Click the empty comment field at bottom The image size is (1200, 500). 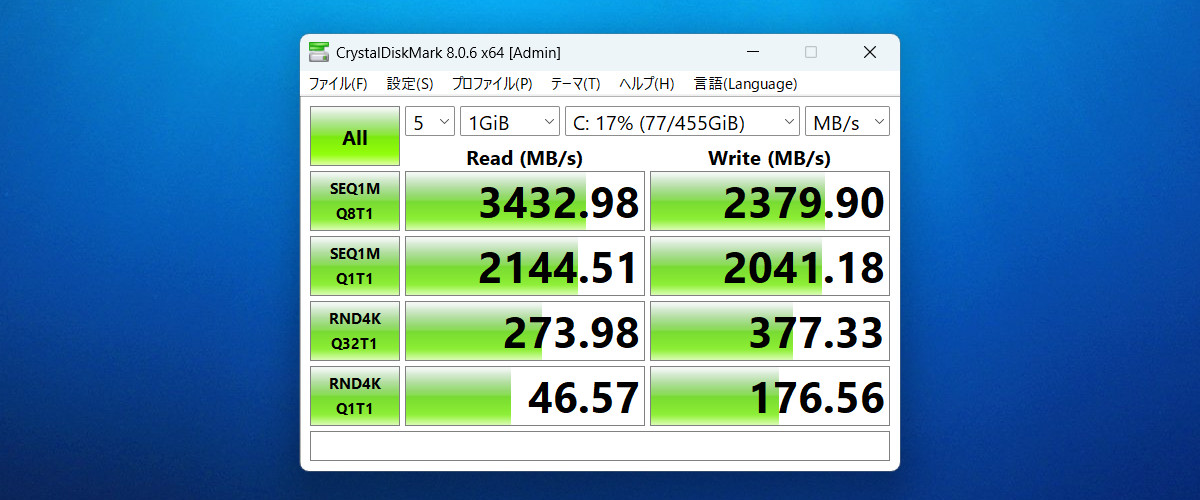pyautogui.click(x=599, y=446)
